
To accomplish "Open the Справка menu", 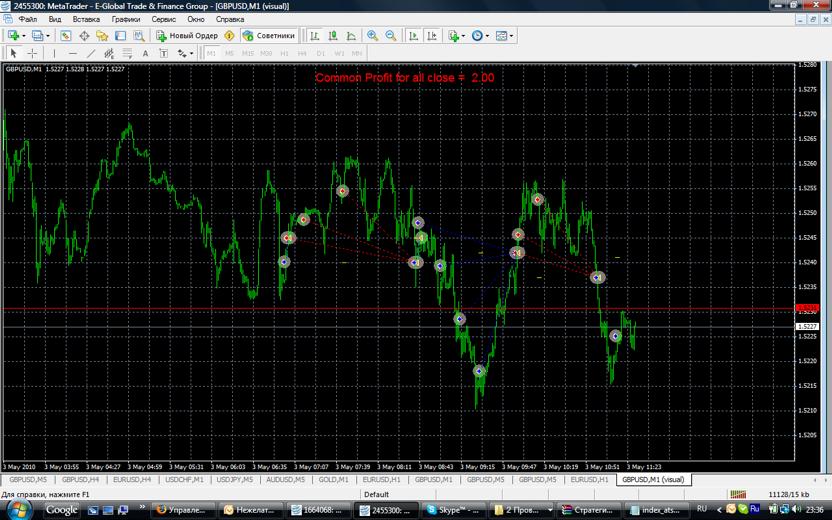I will tap(230, 19).
